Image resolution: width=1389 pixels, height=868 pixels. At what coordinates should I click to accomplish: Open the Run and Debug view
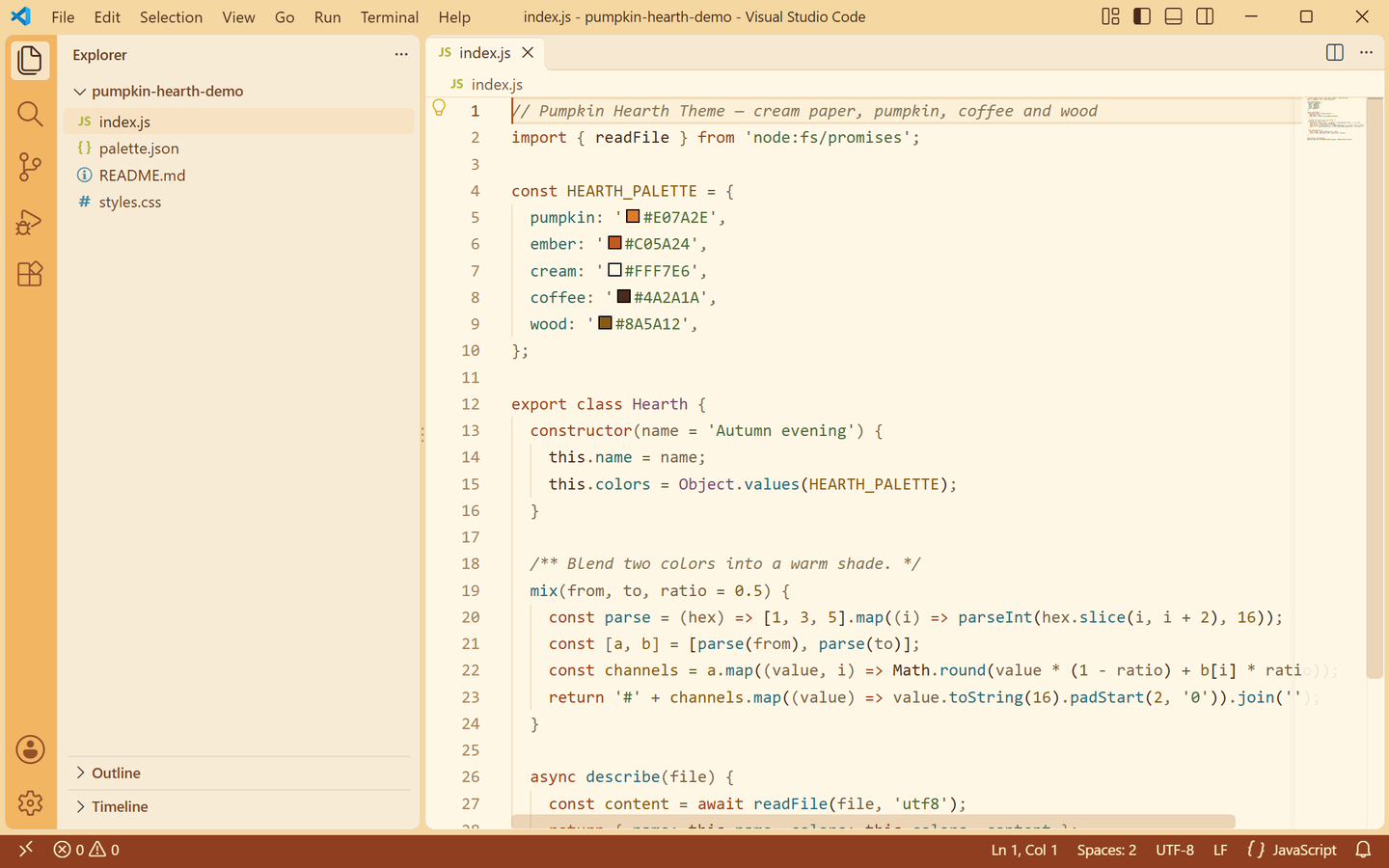click(x=30, y=221)
